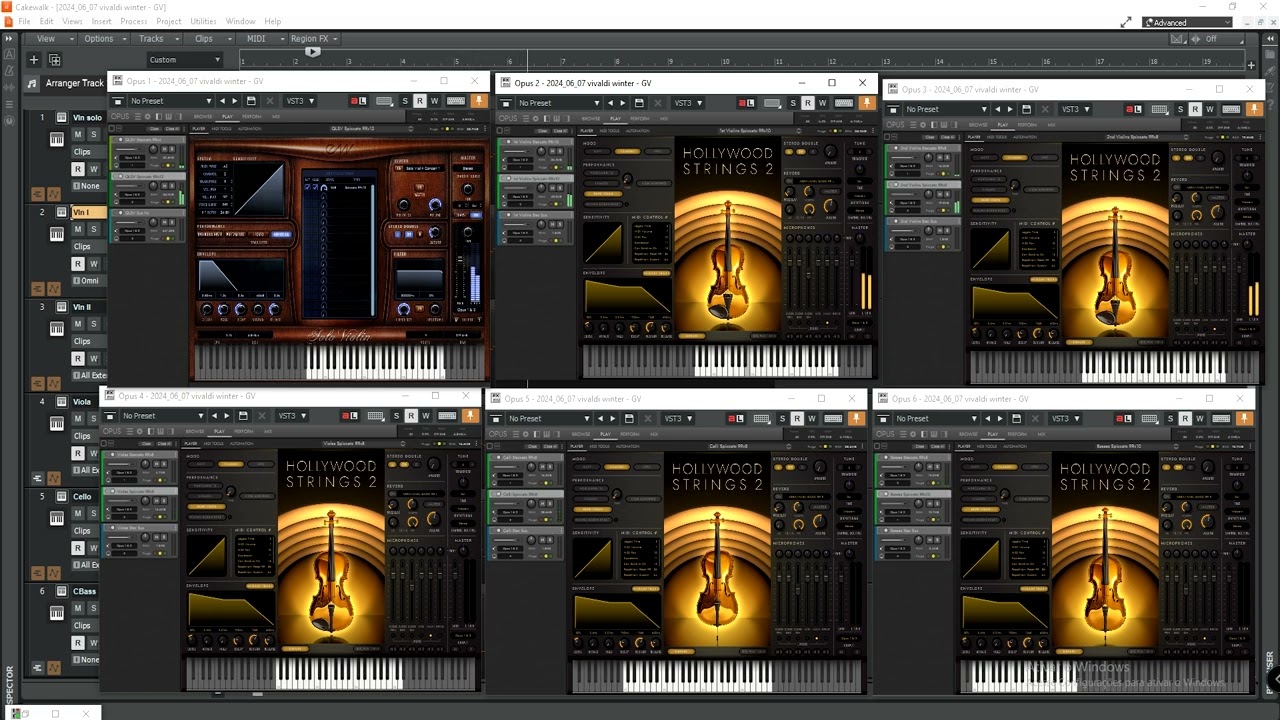Screen dimensions: 1280x720
Task: Click the Tracks track view menu button
Action: point(156,39)
